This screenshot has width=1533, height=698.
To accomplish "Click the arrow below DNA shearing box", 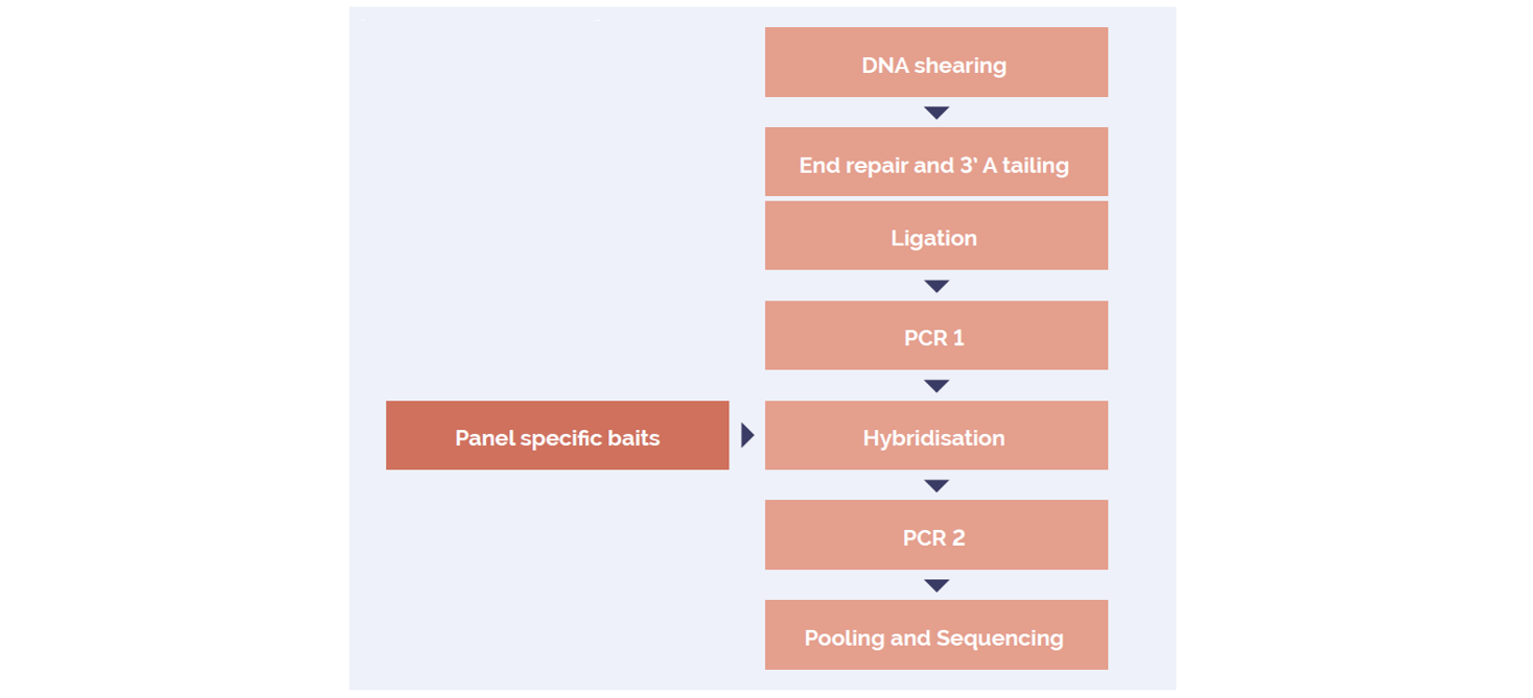I will click(x=936, y=113).
